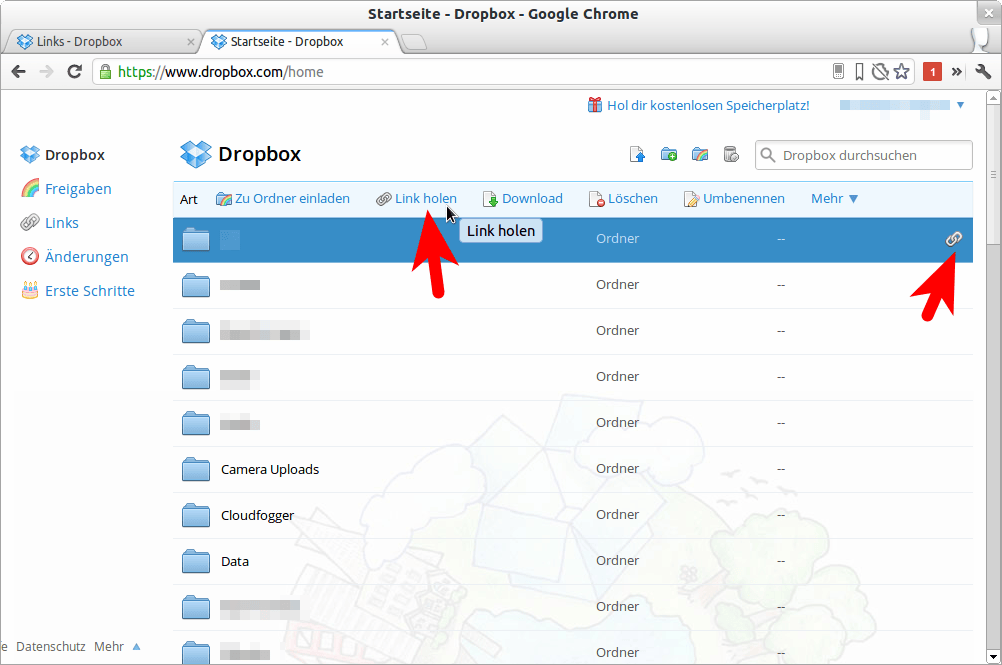The height and width of the screenshot is (665, 1002).
Task: Close the Links - Dropbox tab
Action: [190, 42]
